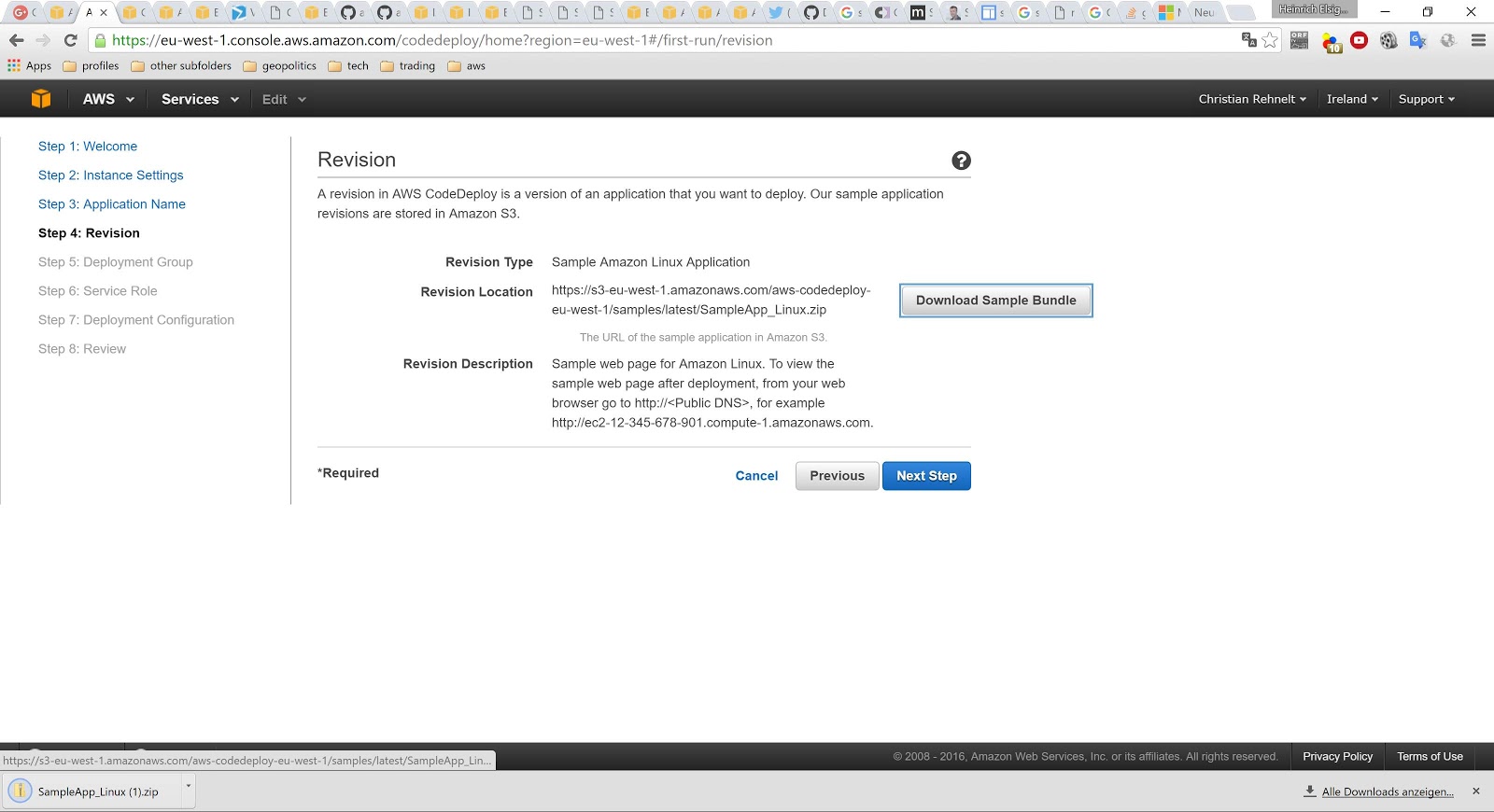Click the grey globe extension icon
Screen dimensions: 1494x812
click(1447, 40)
